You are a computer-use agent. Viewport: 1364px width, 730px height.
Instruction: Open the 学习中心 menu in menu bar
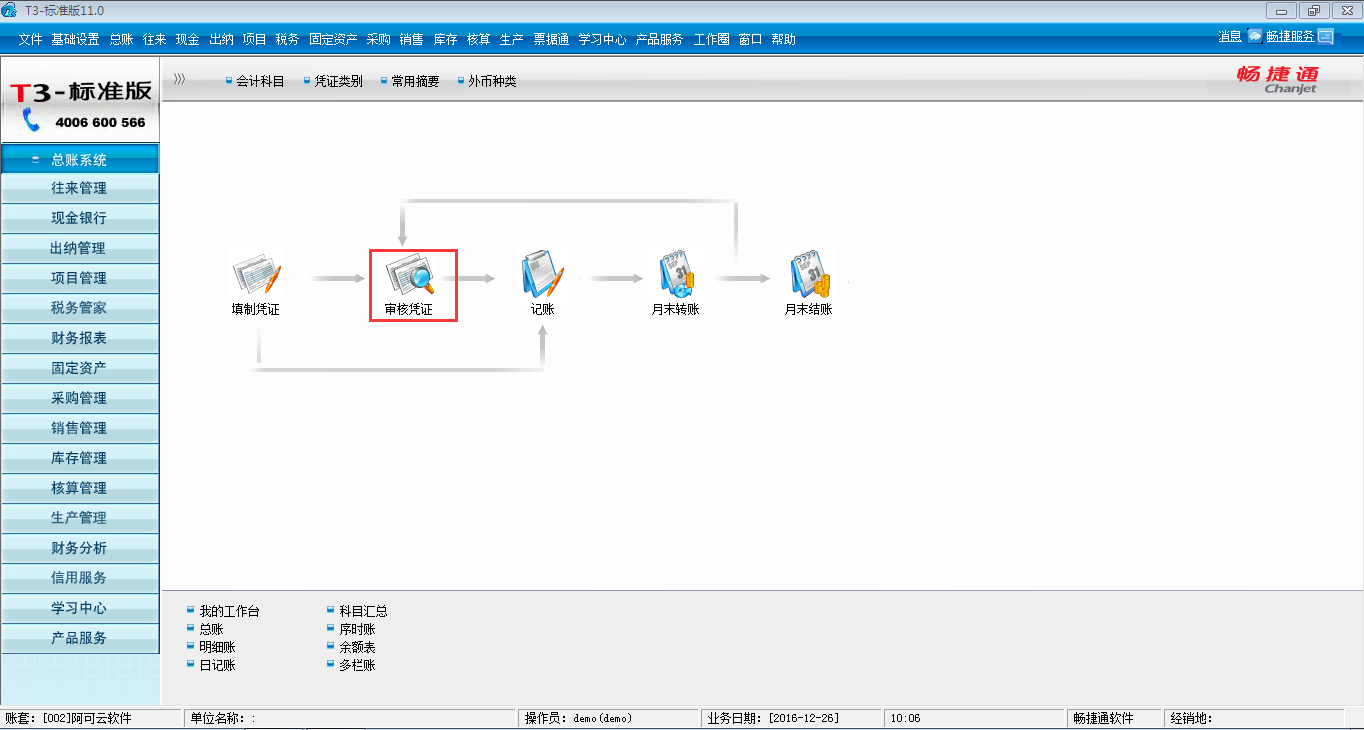click(602, 40)
